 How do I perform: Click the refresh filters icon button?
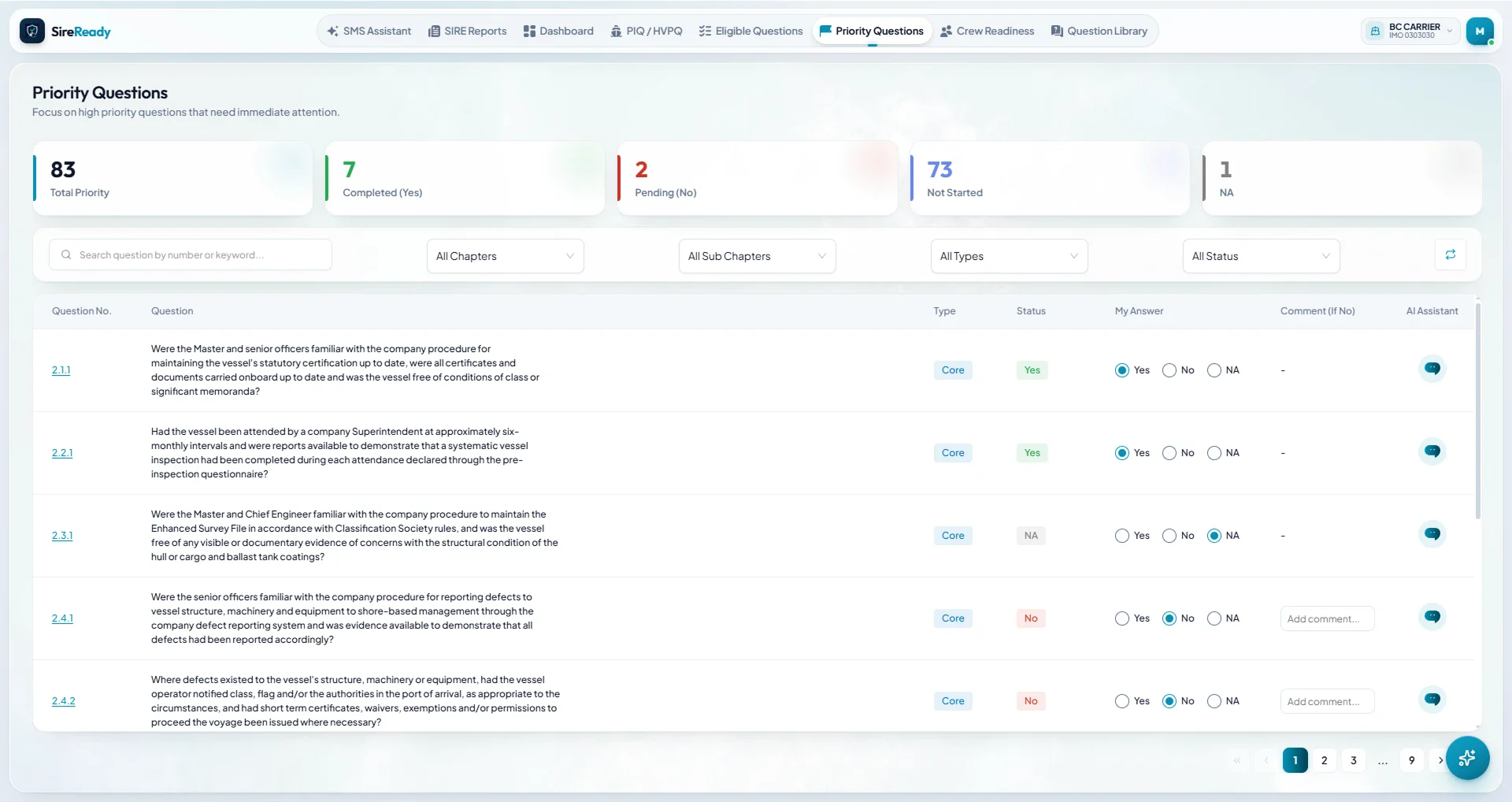[1450, 254]
